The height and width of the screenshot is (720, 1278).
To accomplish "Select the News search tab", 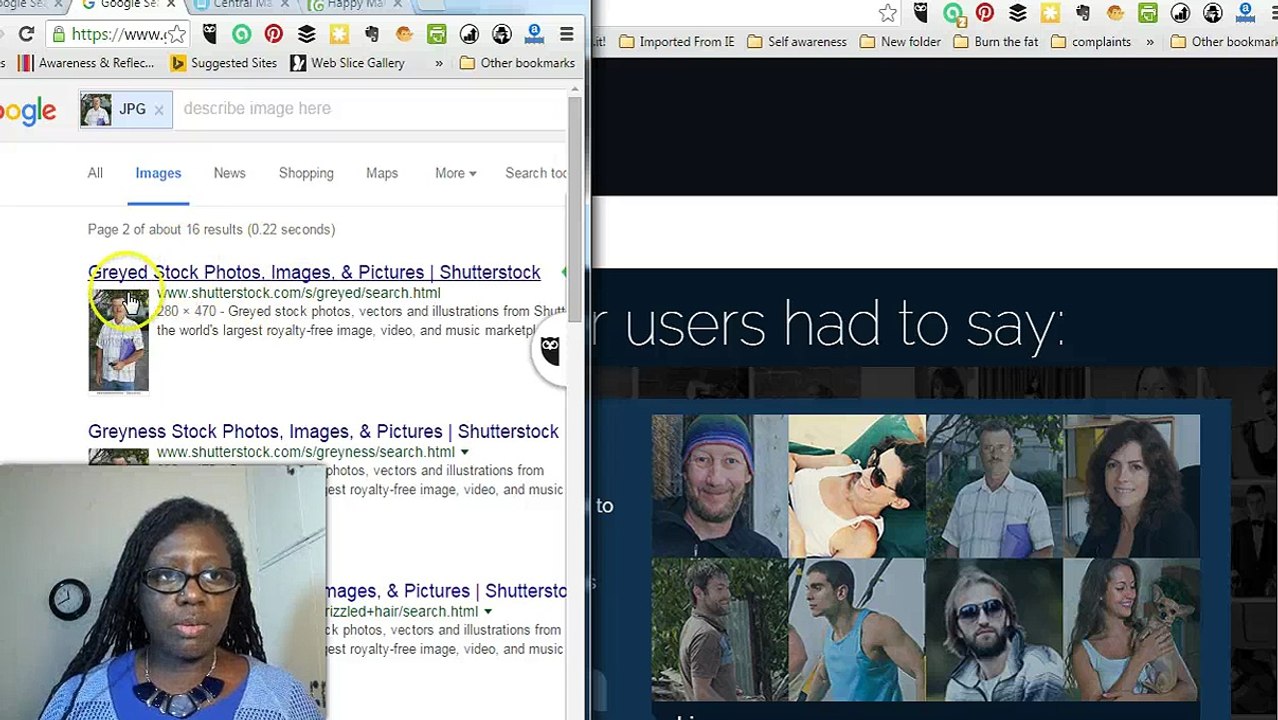I will (229, 173).
